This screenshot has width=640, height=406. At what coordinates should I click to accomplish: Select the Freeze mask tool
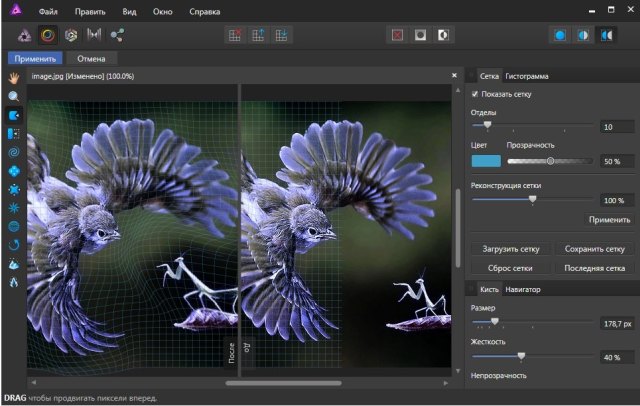(x=14, y=264)
